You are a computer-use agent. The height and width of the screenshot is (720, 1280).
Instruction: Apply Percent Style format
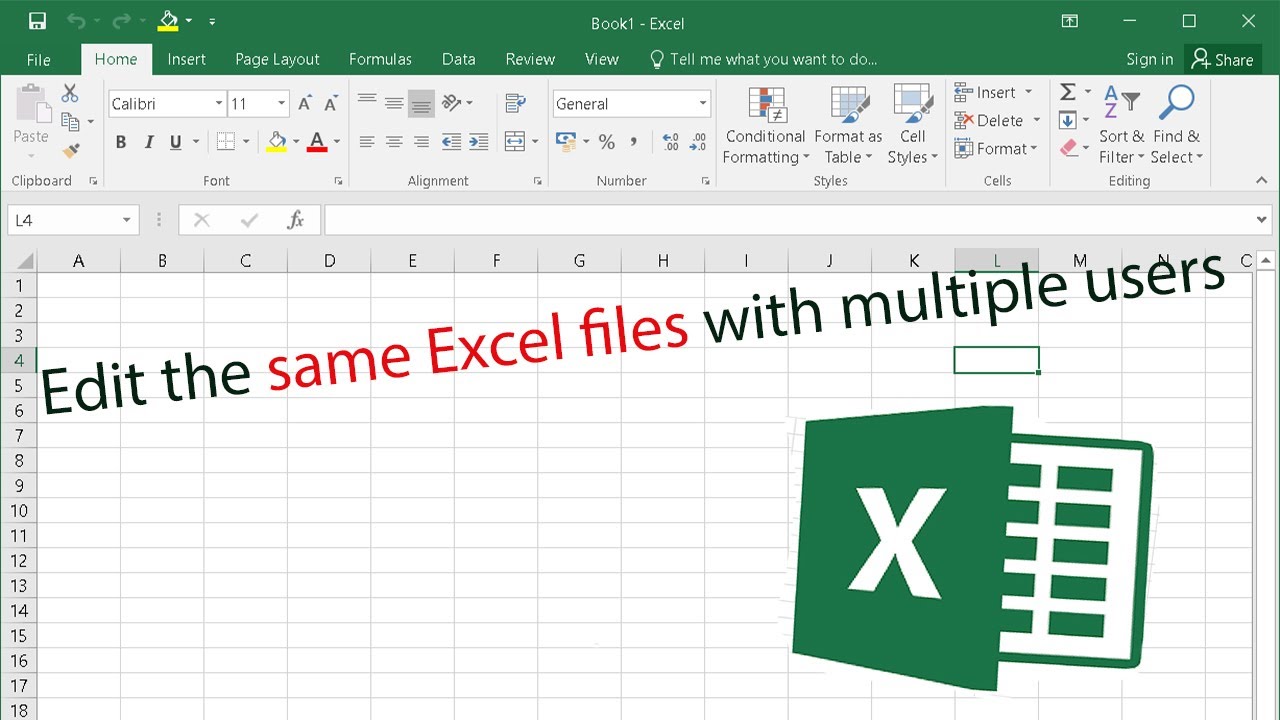click(x=607, y=142)
